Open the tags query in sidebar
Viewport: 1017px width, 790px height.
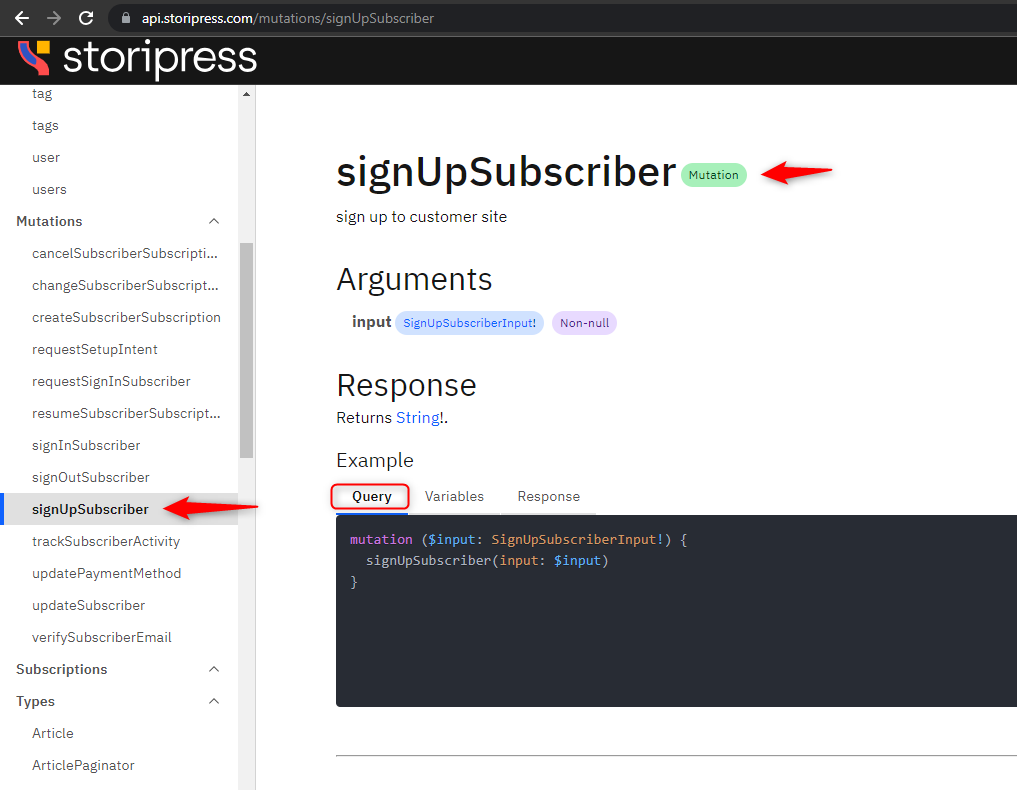tap(45, 125)
